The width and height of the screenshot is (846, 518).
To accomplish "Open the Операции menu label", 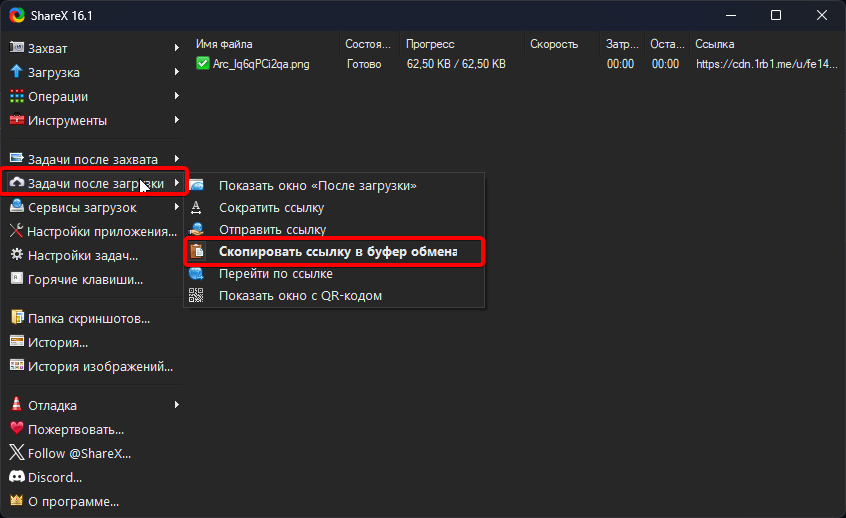I will click(x=58, y=97).
